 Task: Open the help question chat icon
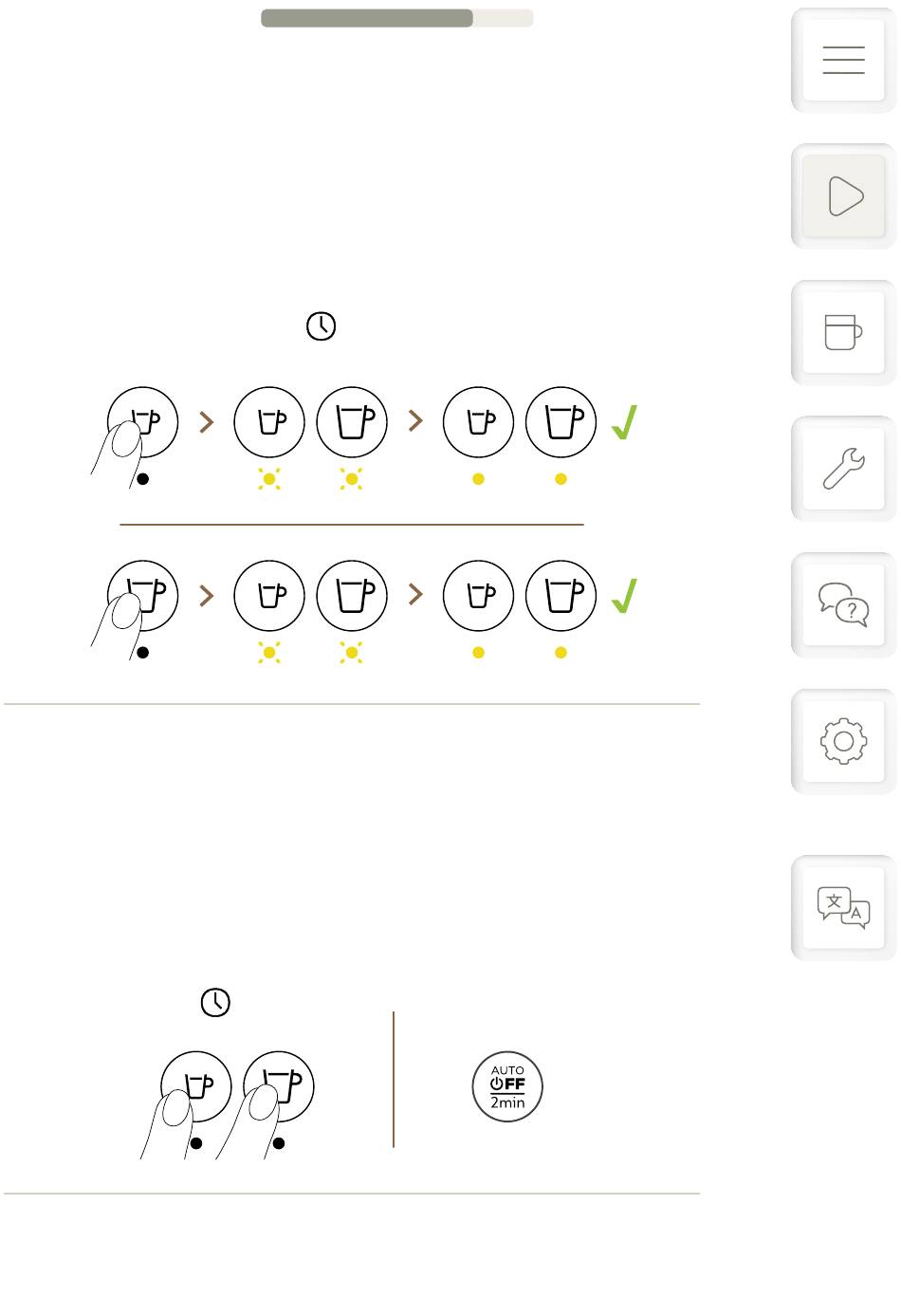(x=843, y=604)
